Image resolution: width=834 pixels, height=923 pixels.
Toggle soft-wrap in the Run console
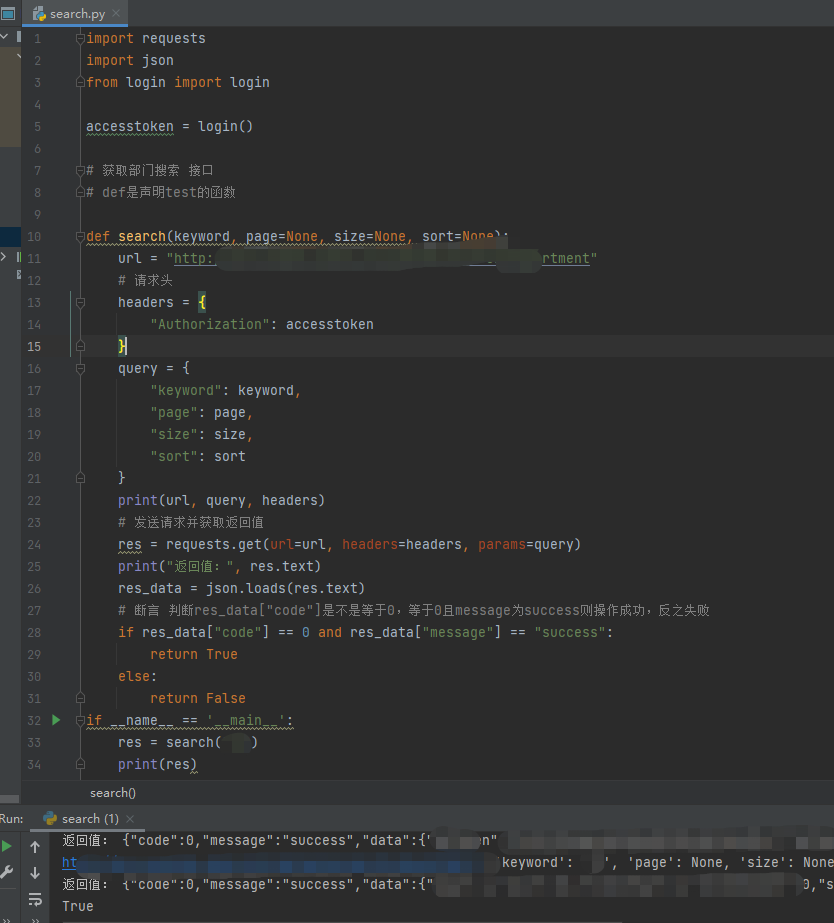click(x=35, y=899)
